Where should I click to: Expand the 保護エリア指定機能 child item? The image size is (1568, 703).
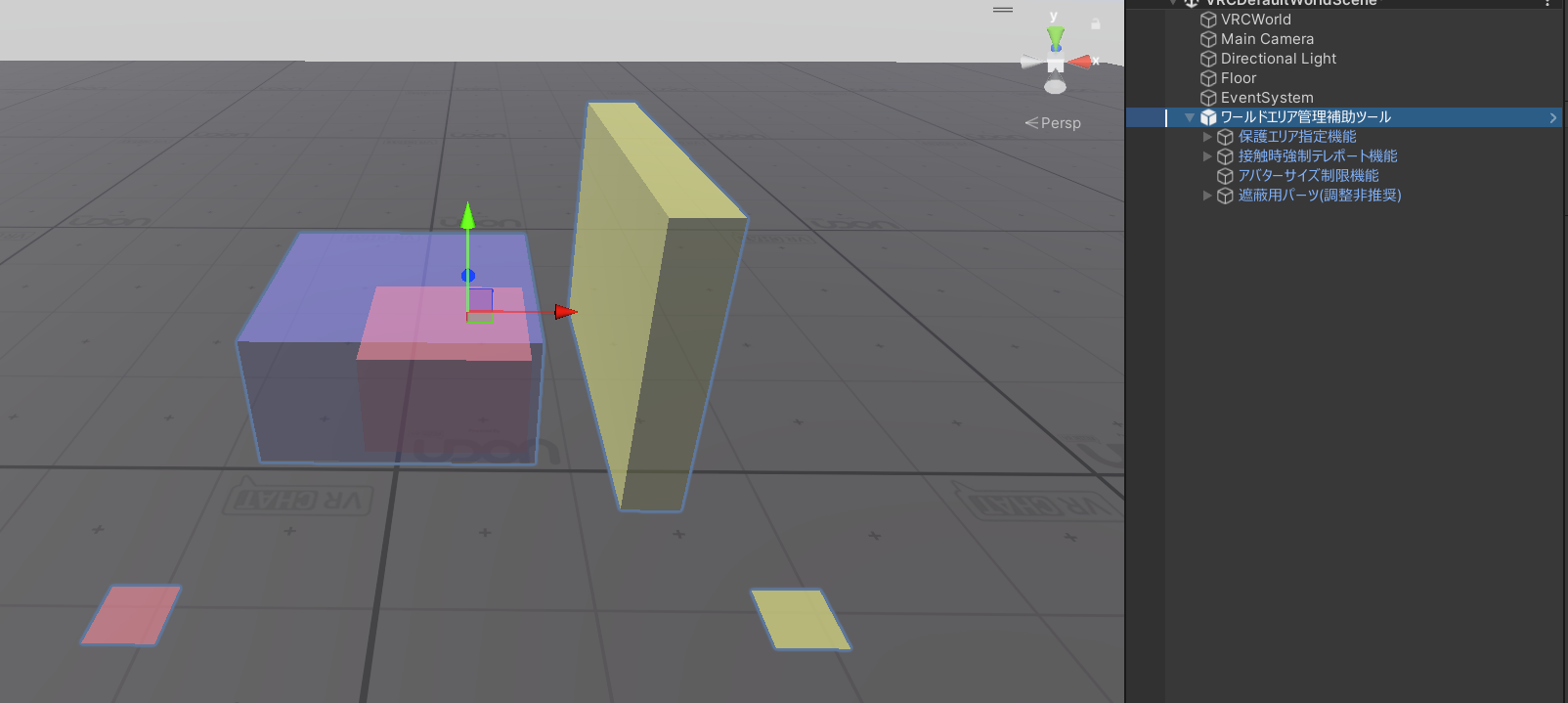click(1207, 137)
